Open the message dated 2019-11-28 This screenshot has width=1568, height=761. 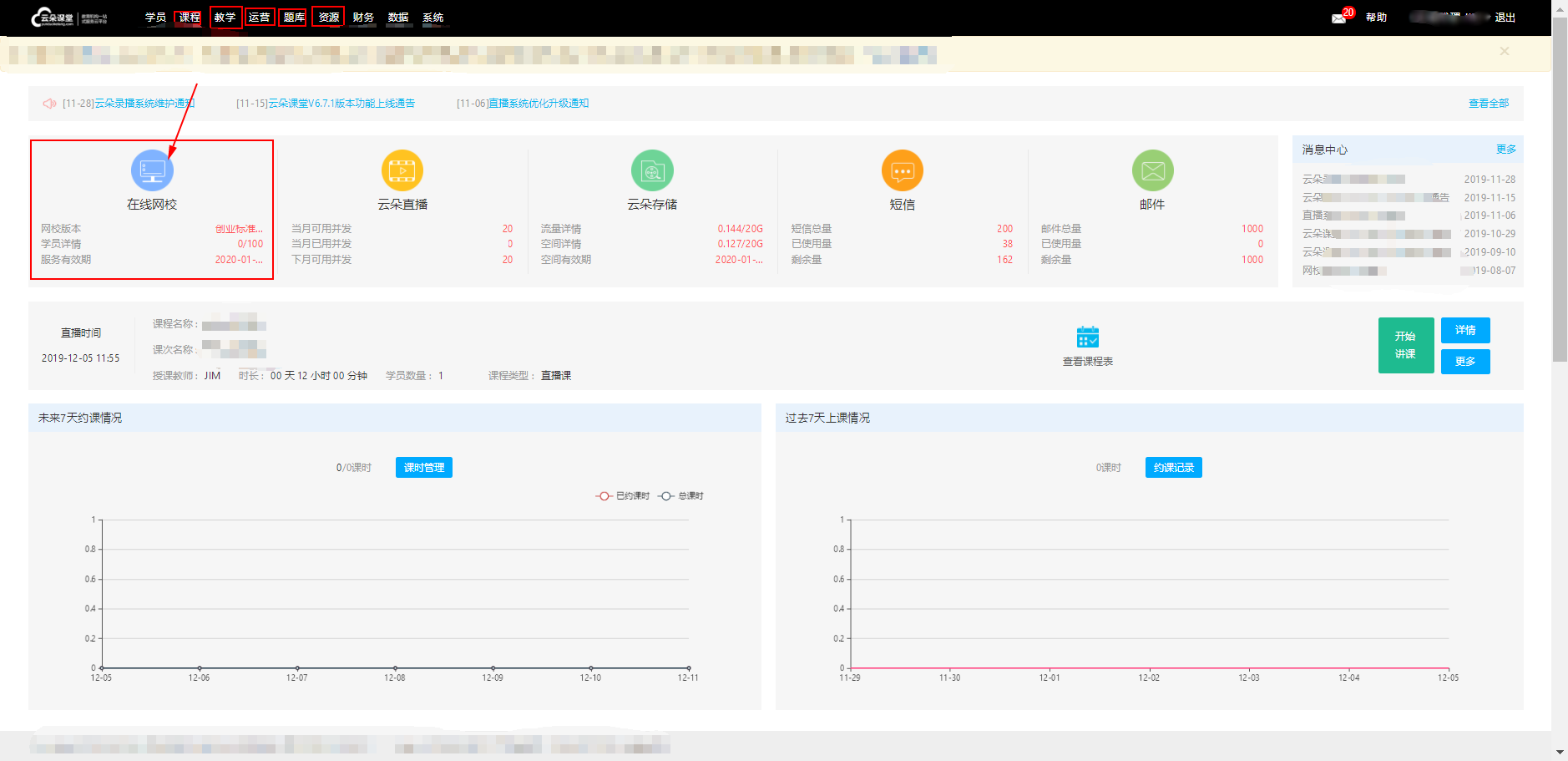click(x=1409, y=180)
